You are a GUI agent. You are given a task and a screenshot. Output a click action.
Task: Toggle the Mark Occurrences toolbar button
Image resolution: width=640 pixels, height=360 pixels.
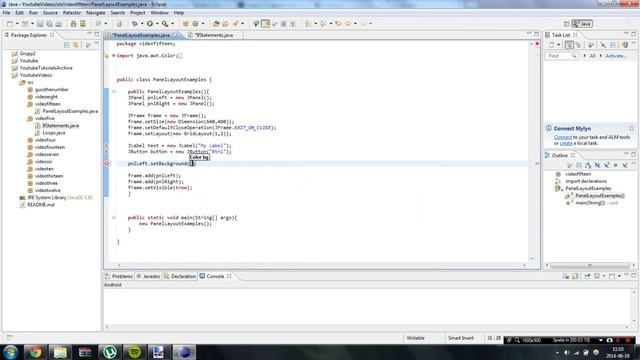coord(265,24)
